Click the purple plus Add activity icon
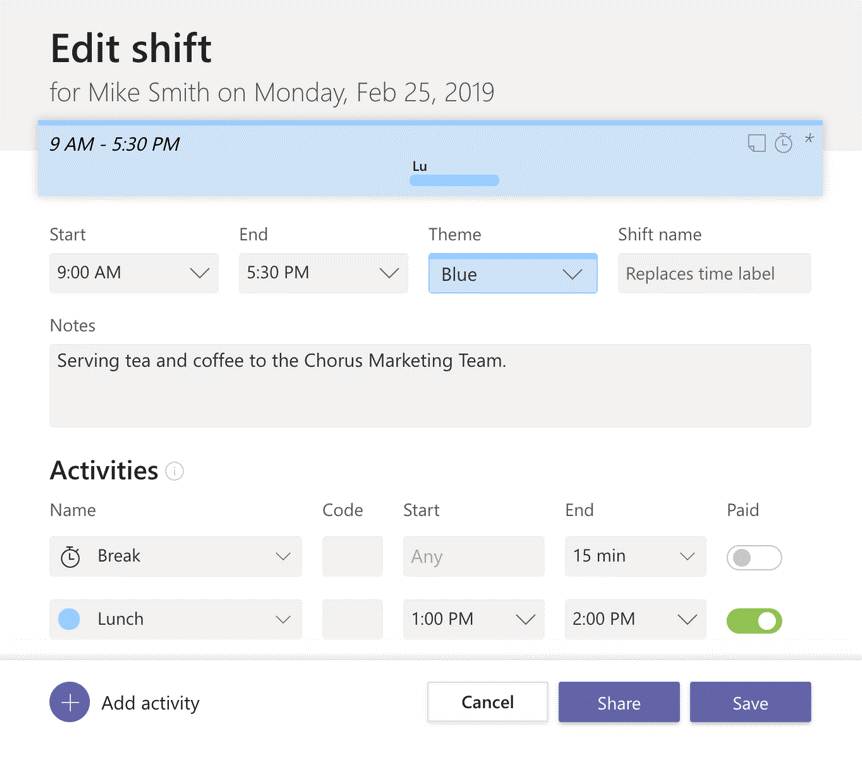 (69, 703)
